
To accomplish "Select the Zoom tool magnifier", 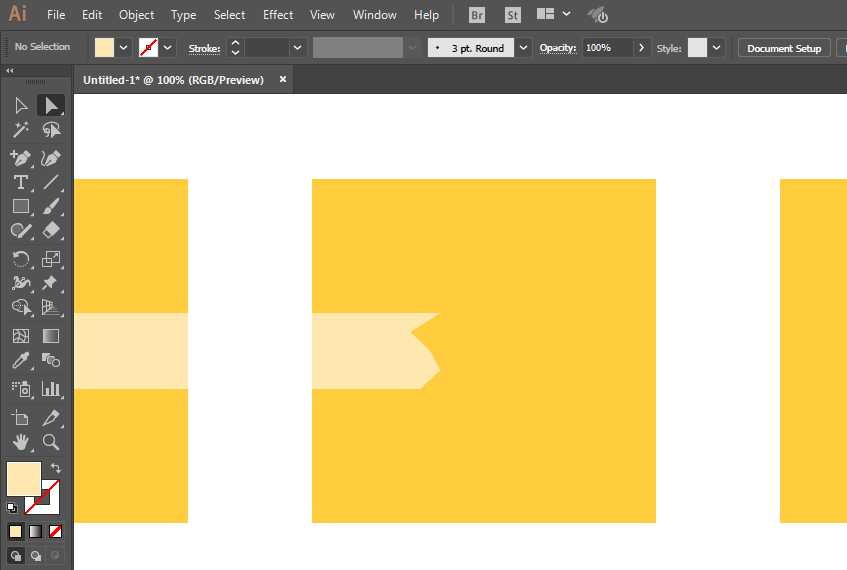I will coord(51,442).
